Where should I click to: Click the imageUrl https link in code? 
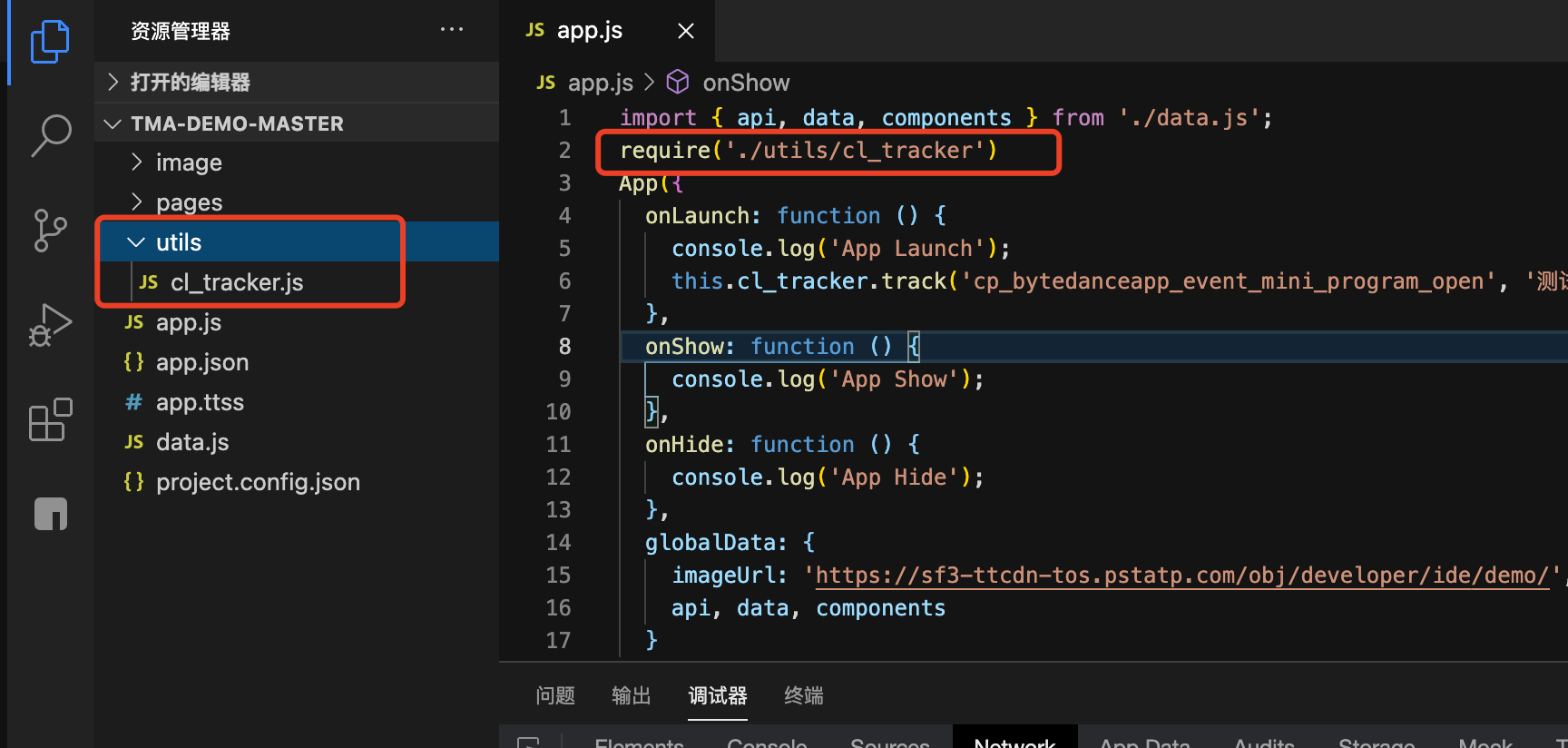(x=1181, y=576)
